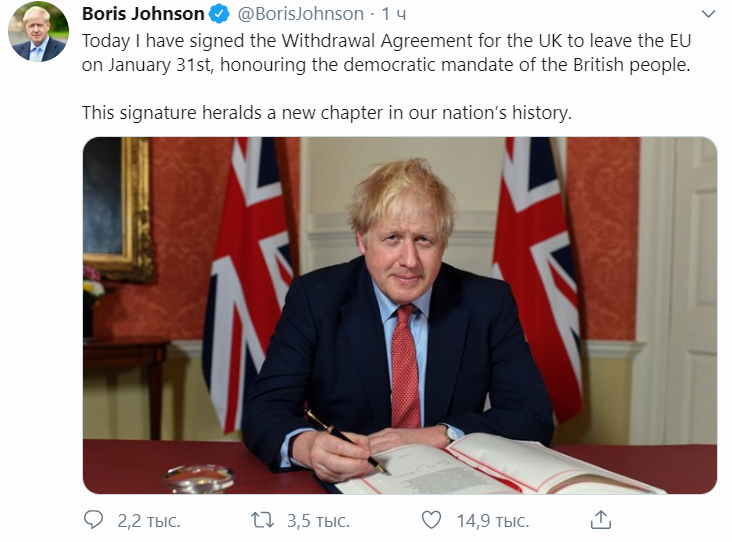The height and width of the screenshot is (542, 732).
Task: Open the Boris Johnson display name link
Action: pyautogui.click(x=143, y=14)
